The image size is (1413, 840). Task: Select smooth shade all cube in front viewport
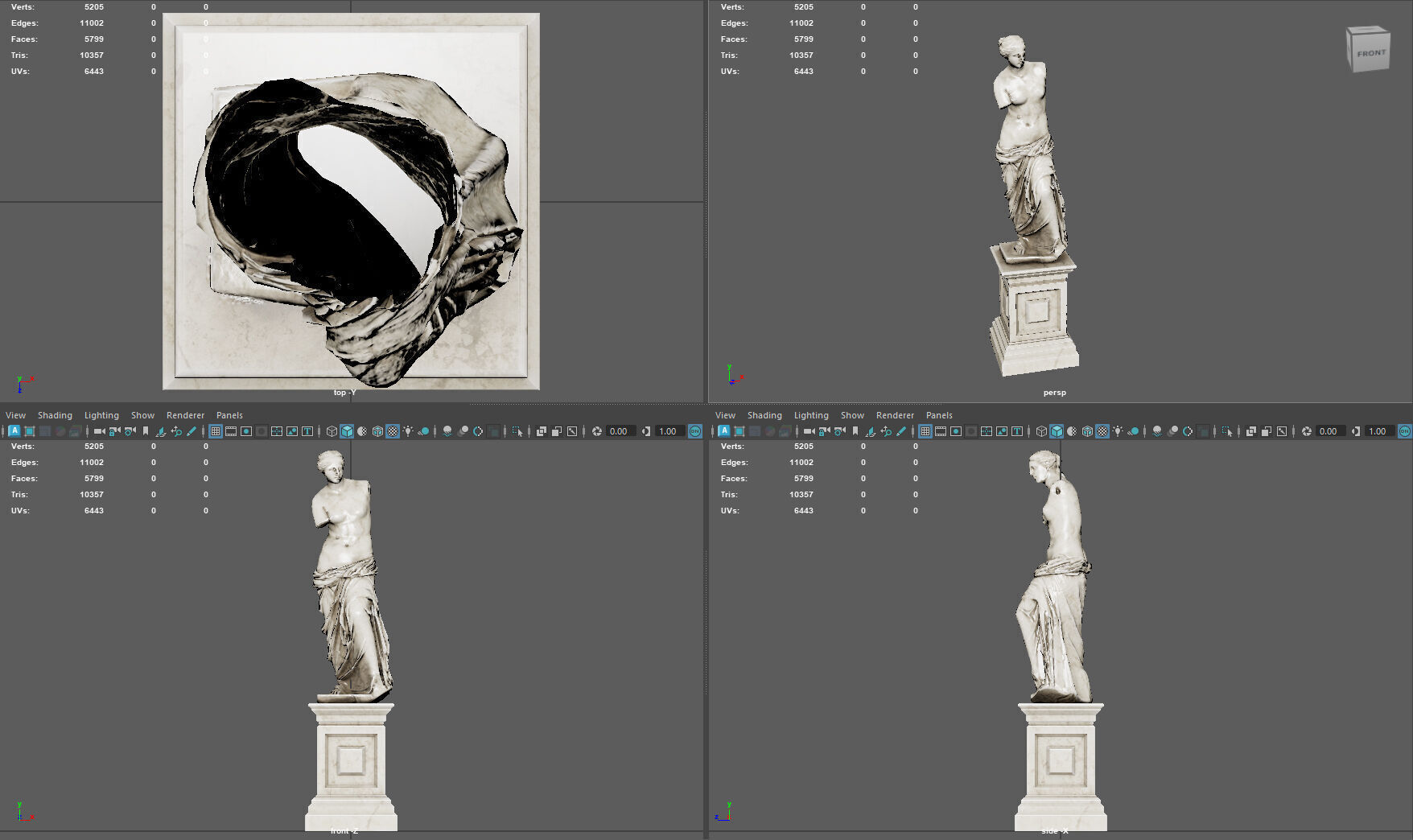(x=346, y=431)
